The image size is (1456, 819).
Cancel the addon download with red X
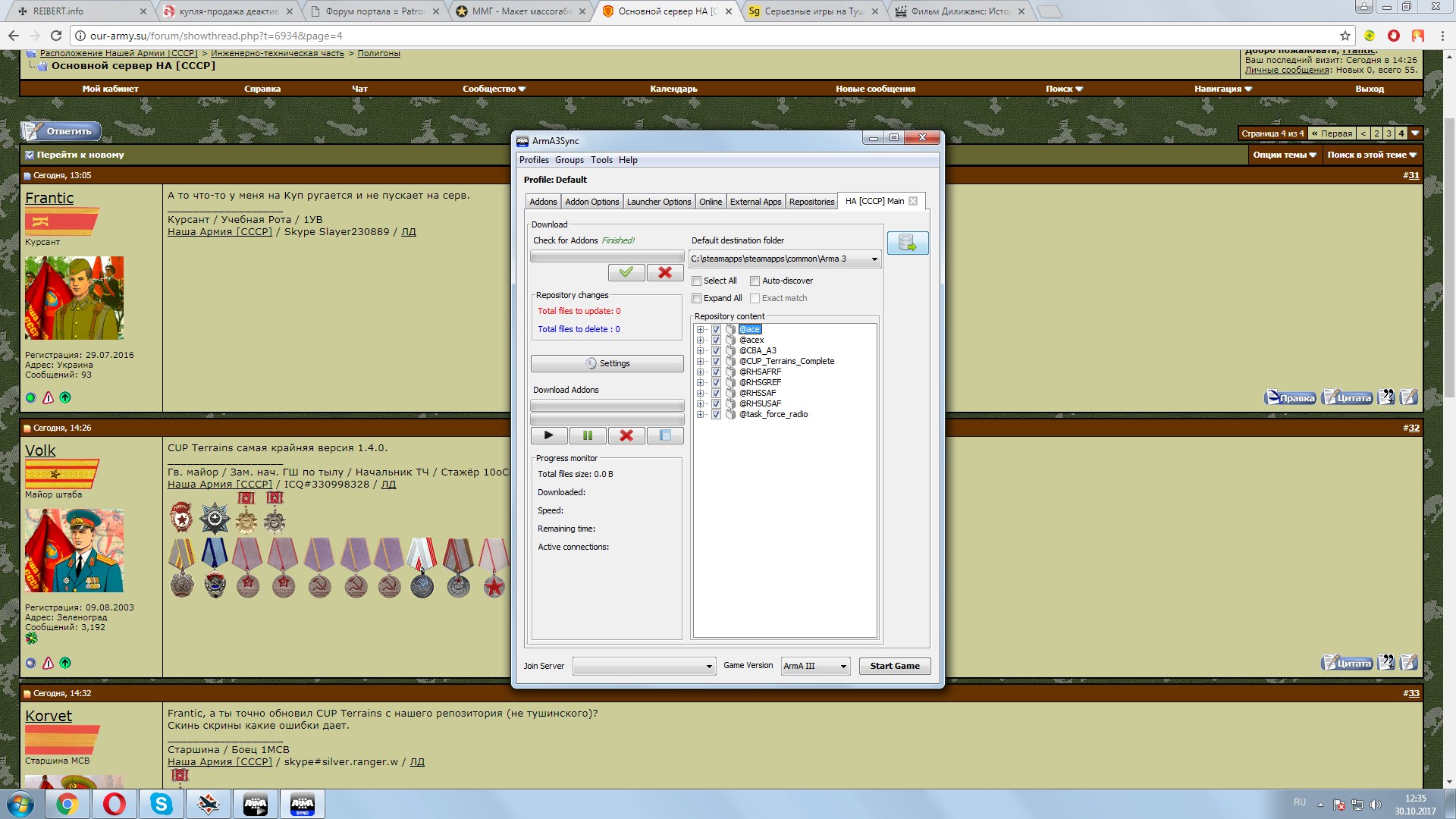pos(626,435)
